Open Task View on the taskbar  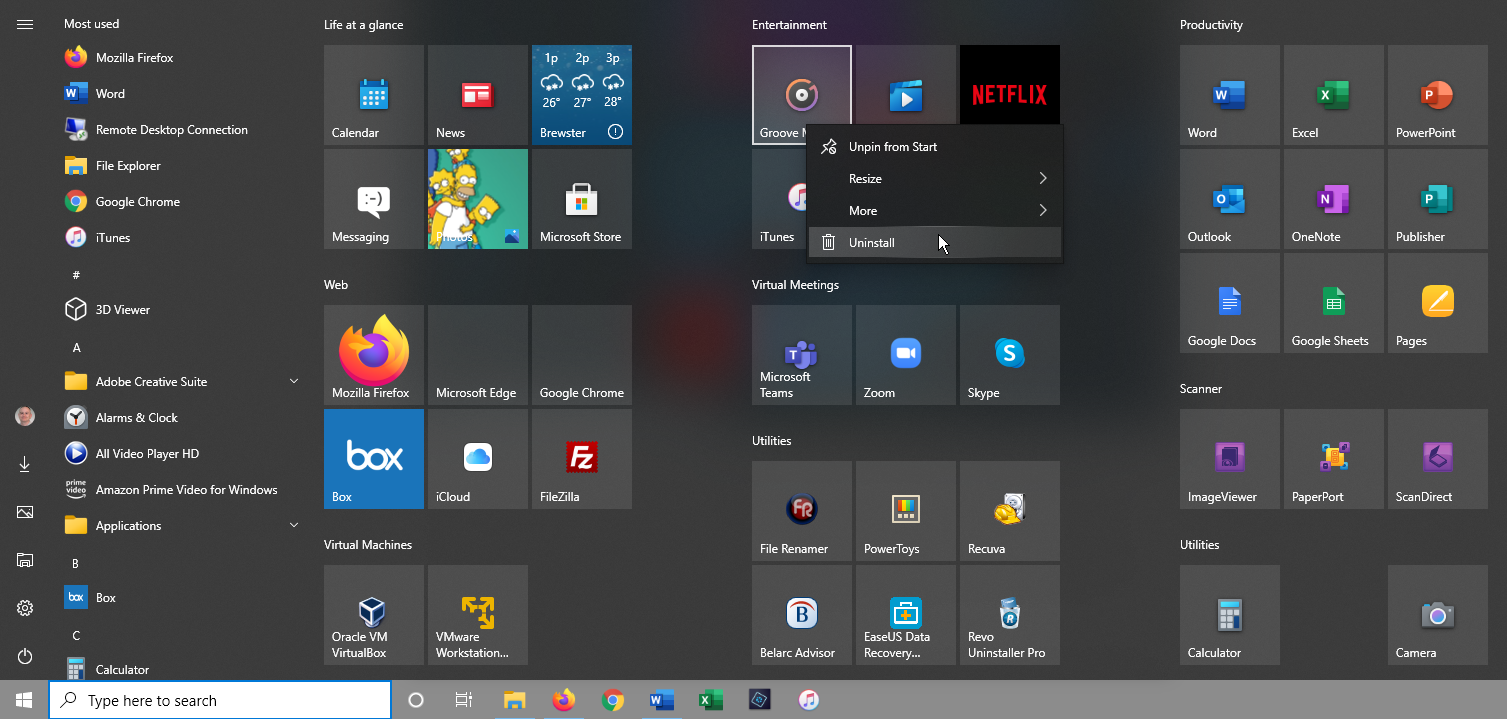click(x=464, y=700)
